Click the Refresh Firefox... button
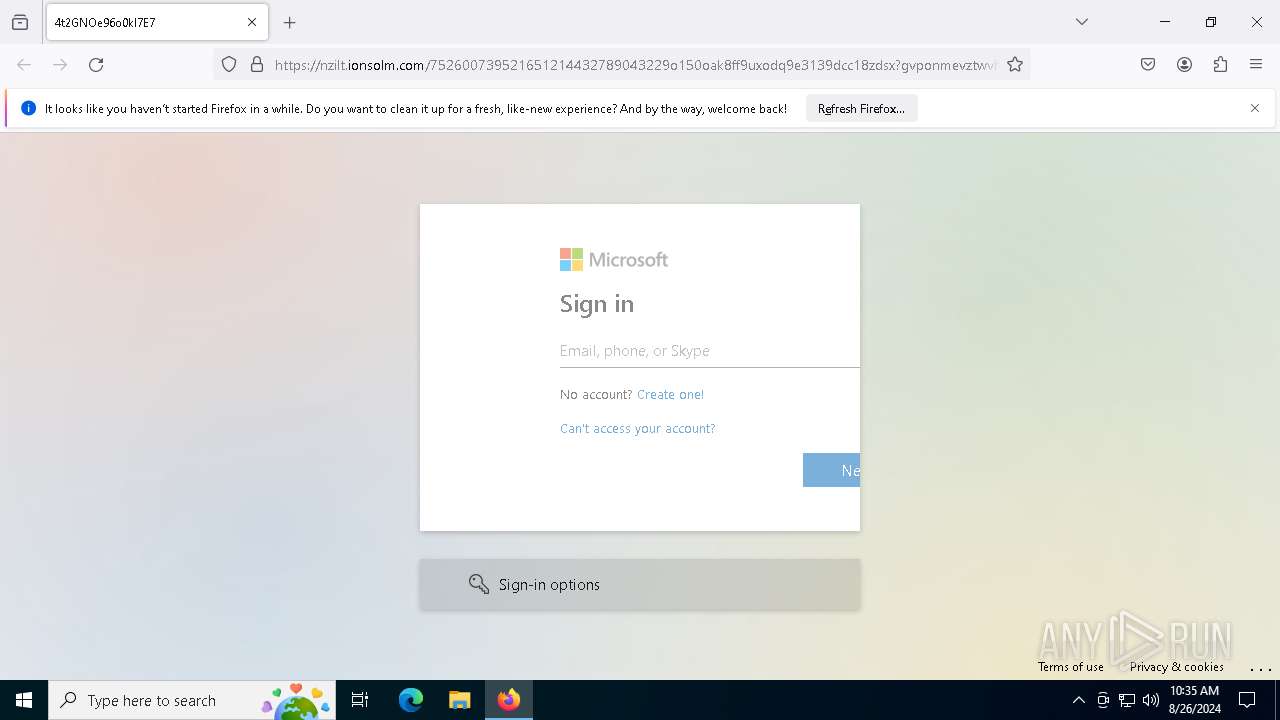Image resolution: width=1280 pixels, height=720 pixels. (861, 108)
